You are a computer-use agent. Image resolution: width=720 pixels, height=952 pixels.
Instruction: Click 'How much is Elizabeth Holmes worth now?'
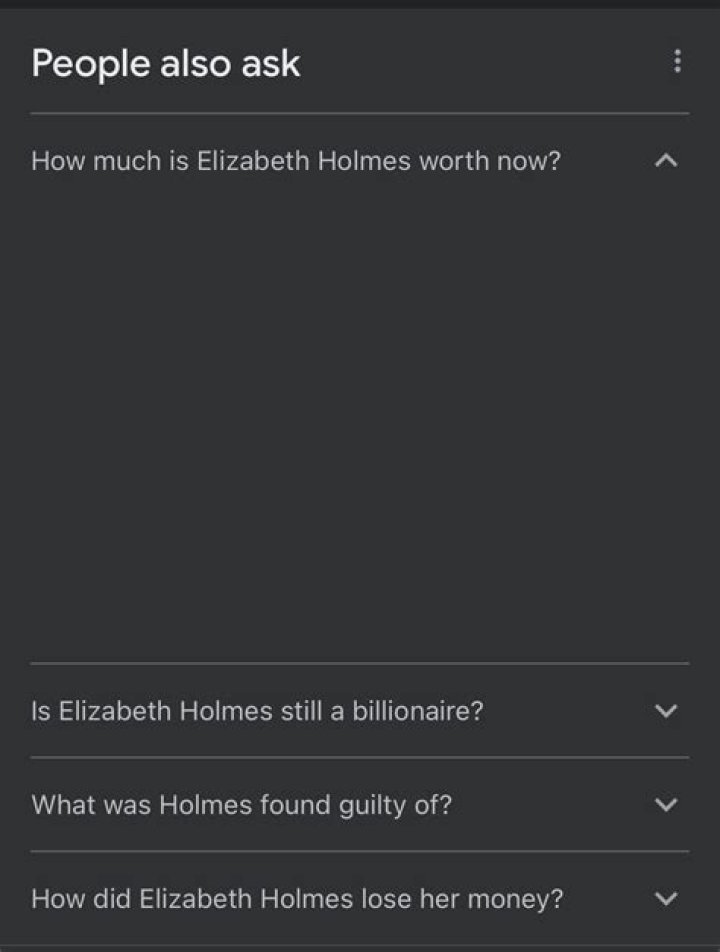click(296, 159)
